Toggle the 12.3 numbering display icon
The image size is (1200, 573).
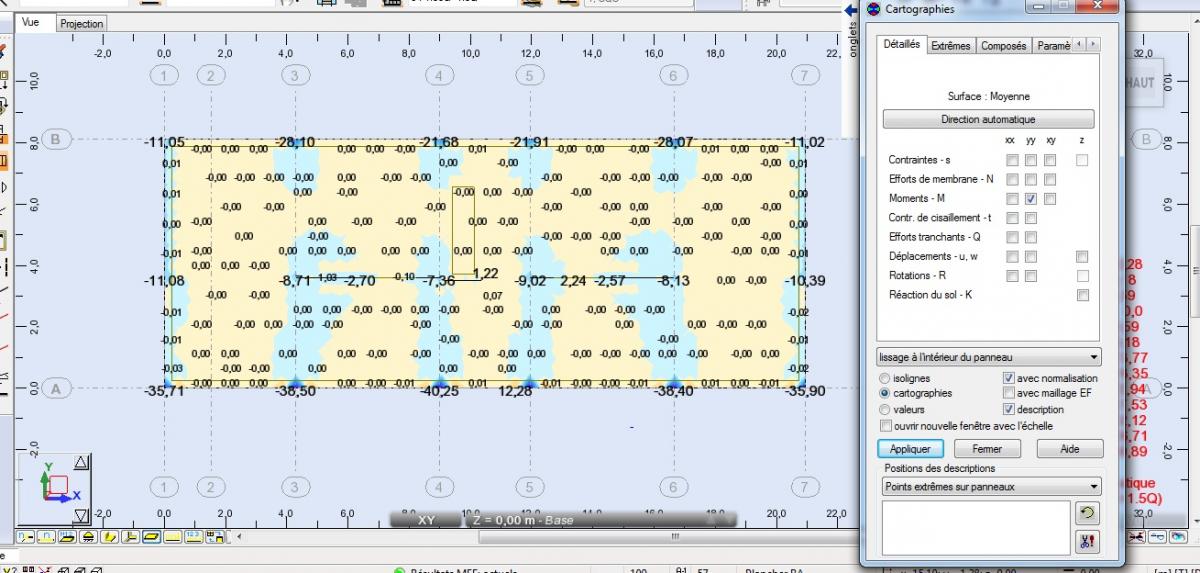(x=193, y=537)
